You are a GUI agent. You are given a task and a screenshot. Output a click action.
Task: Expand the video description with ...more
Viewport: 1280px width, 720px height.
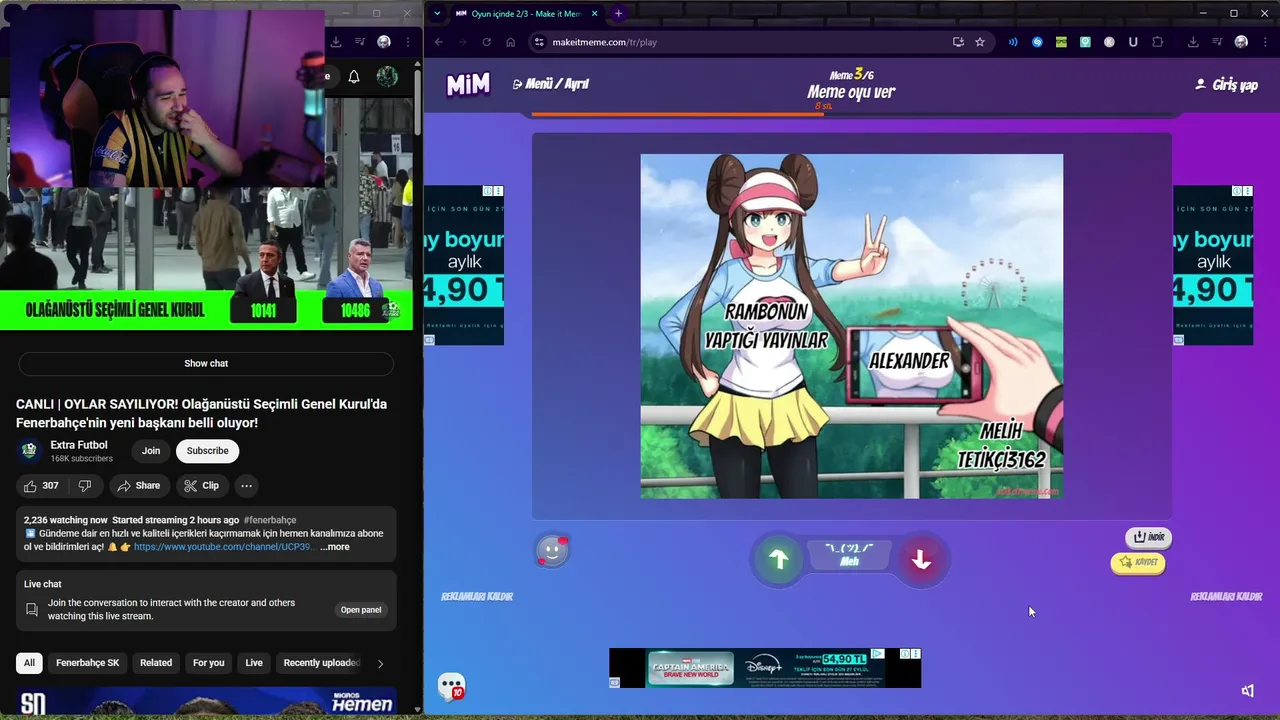pyautogui.click(x=335, y=547)
